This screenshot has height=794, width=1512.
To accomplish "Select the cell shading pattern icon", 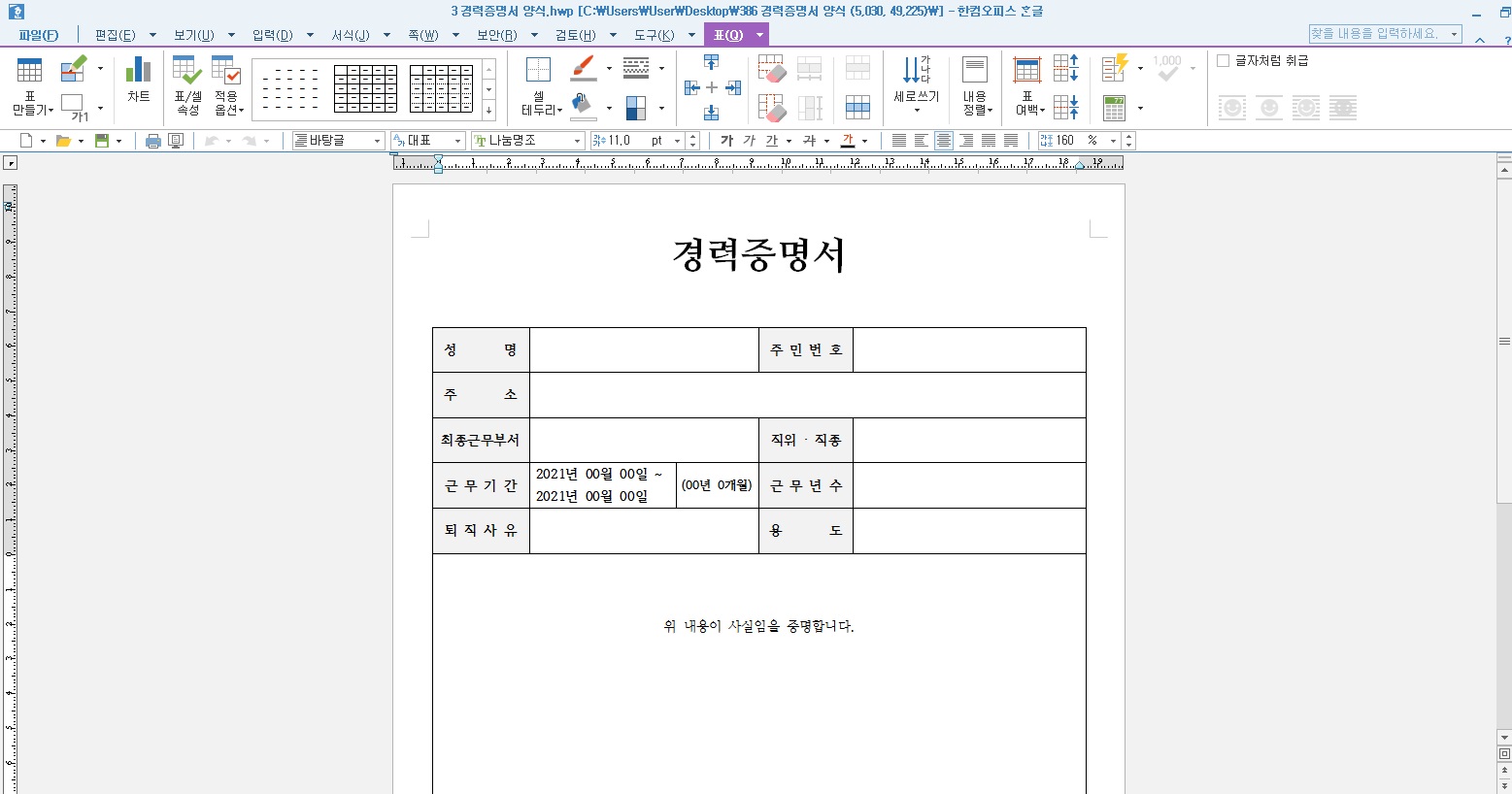I will [636, 107].
